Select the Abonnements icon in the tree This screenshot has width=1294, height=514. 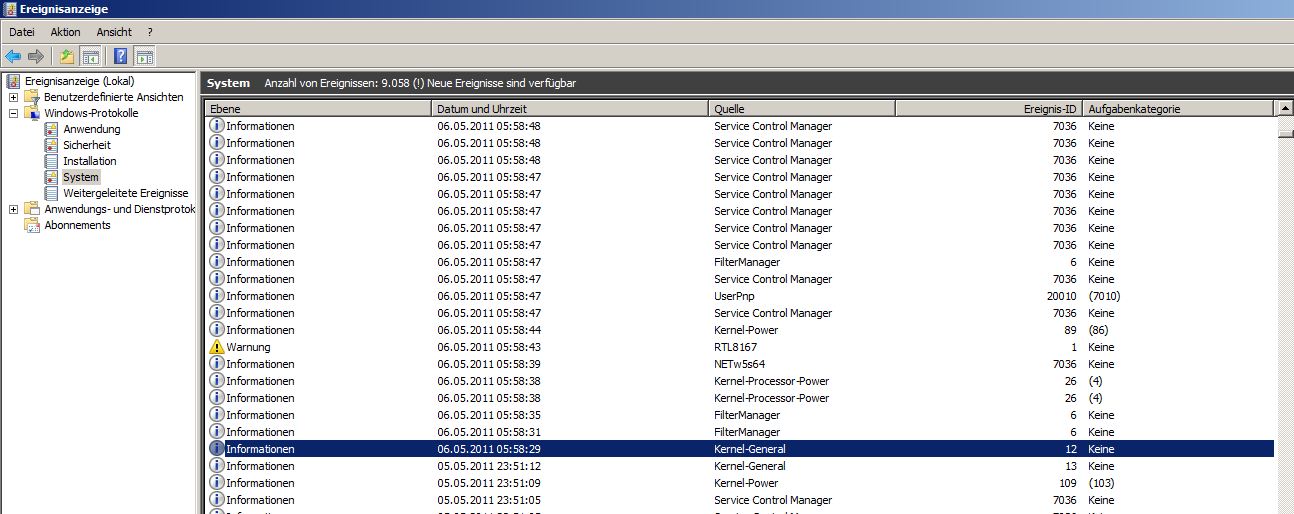[32, 225]
